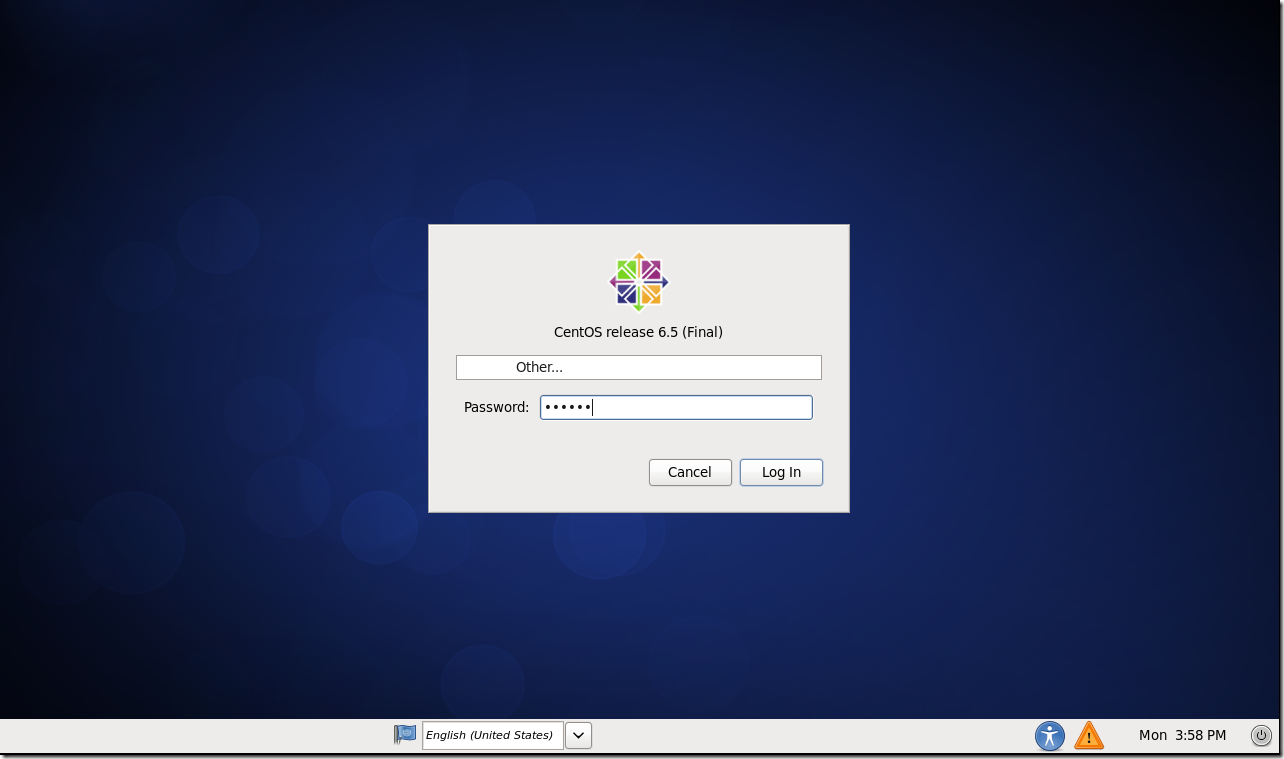Expand the keyboard layout dropdown arrow
This screenshot has width=1284, height=759.
[579, 735]
